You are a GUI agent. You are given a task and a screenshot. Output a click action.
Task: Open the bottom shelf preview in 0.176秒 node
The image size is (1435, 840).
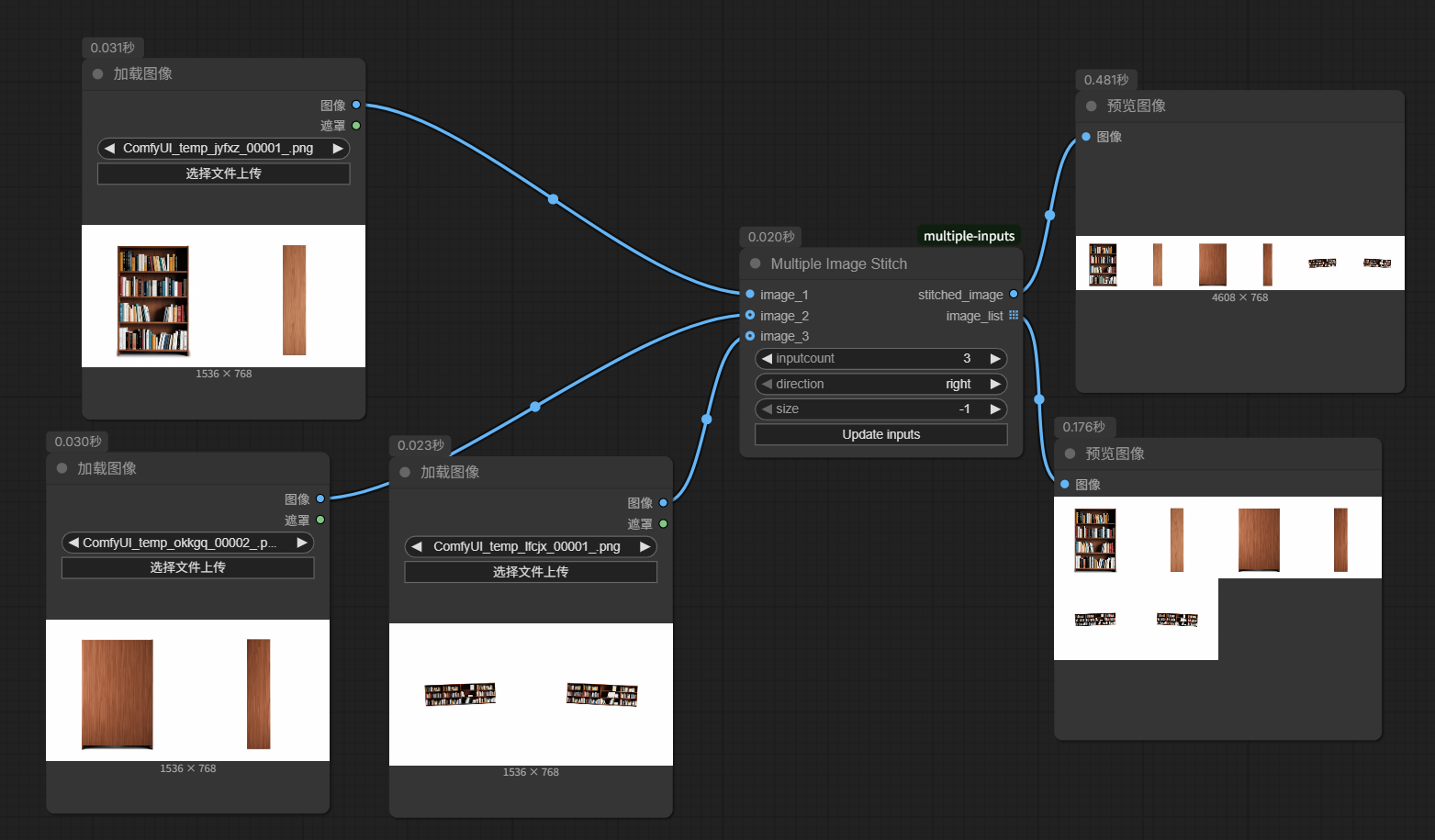pyautogui.click(x=1136, y=620)
